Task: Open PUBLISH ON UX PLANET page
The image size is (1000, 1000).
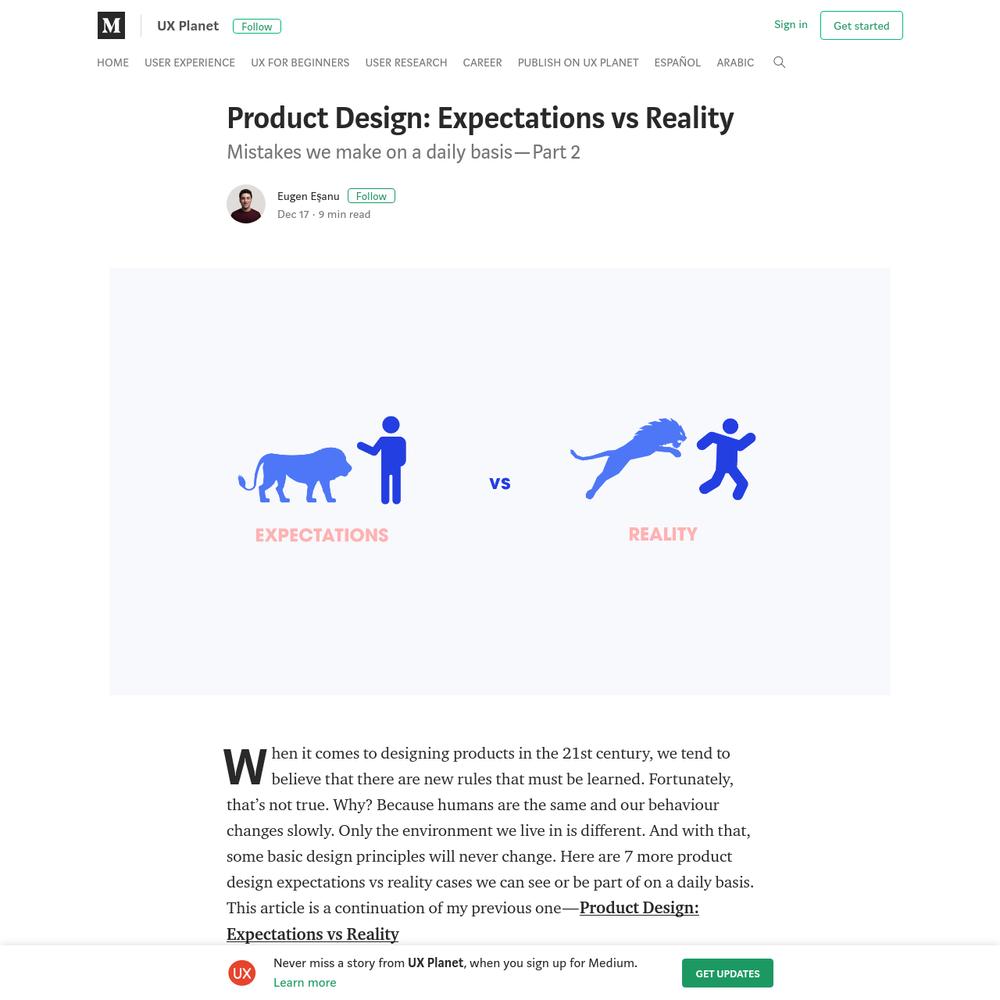Action: pos(578,62)
